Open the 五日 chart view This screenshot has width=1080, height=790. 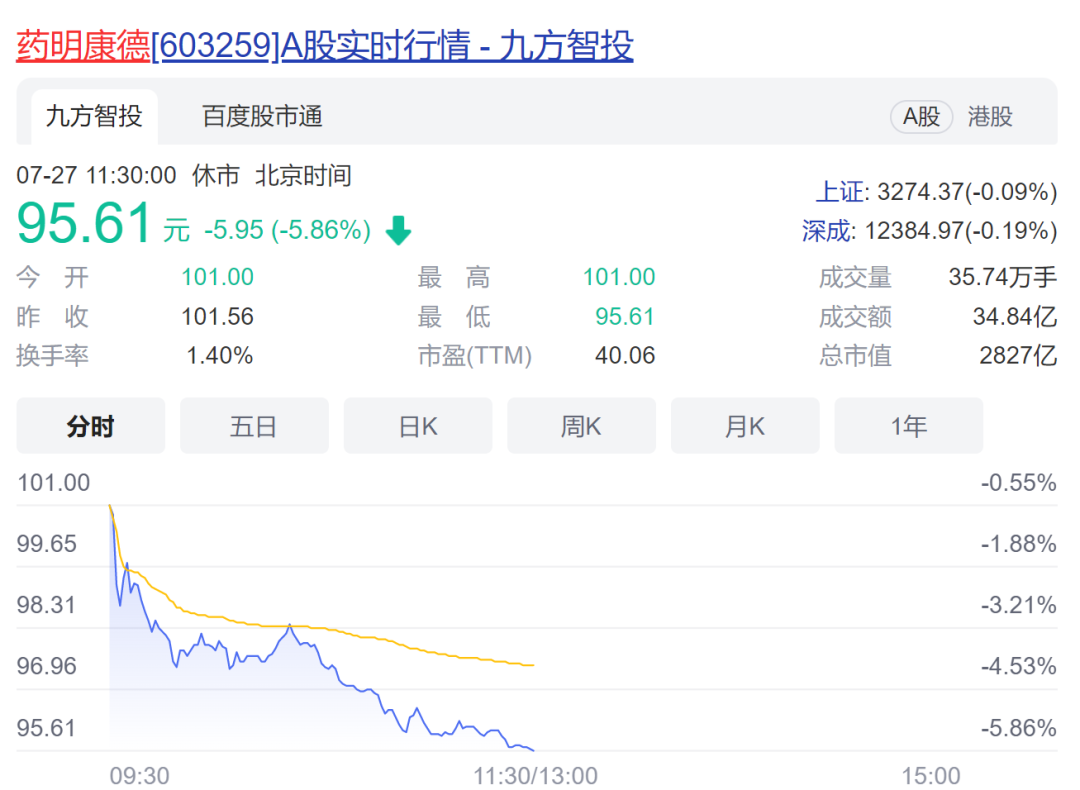pos(254,425)
